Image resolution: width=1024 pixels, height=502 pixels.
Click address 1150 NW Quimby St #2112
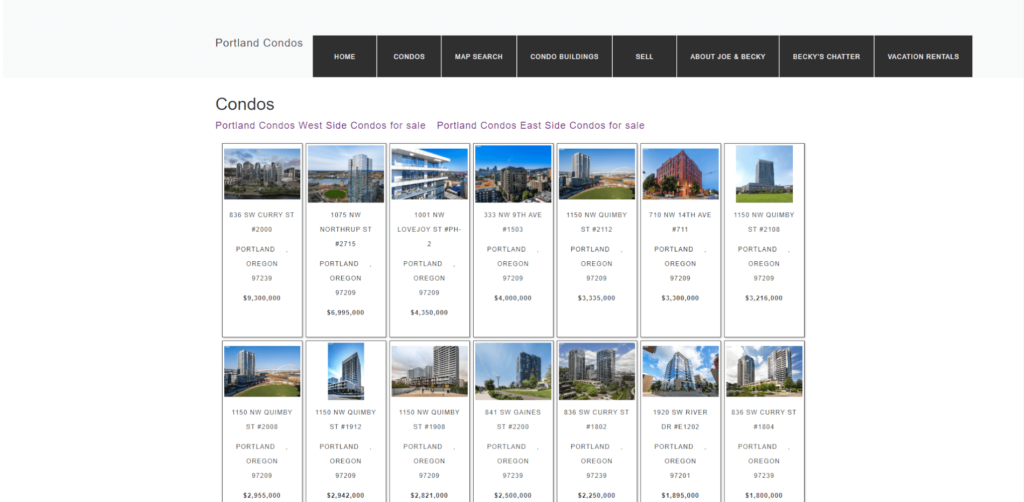pos(596,222)
